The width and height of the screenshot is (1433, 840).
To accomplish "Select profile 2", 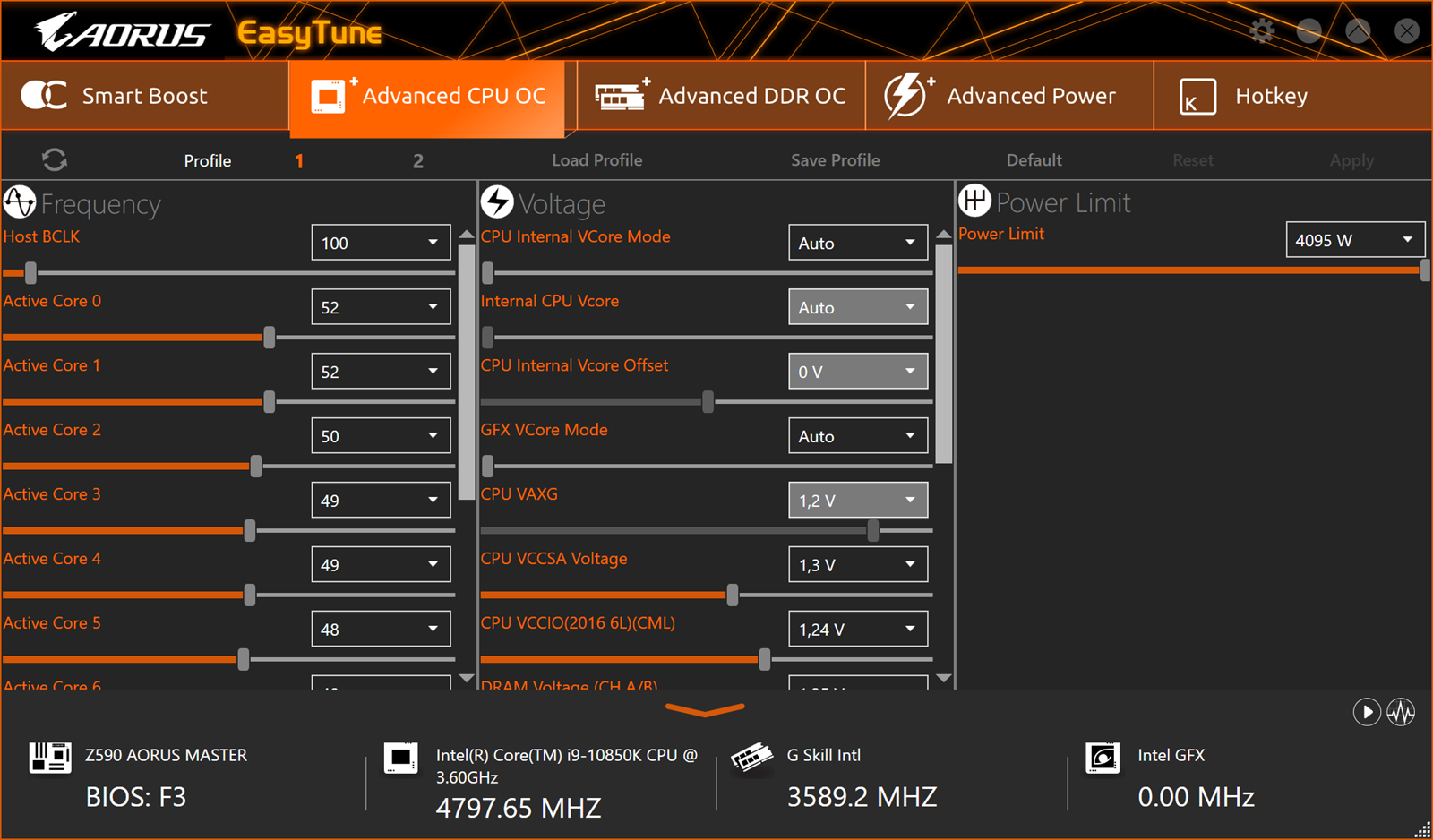I will pyautogui.click(x=418, y=161).
